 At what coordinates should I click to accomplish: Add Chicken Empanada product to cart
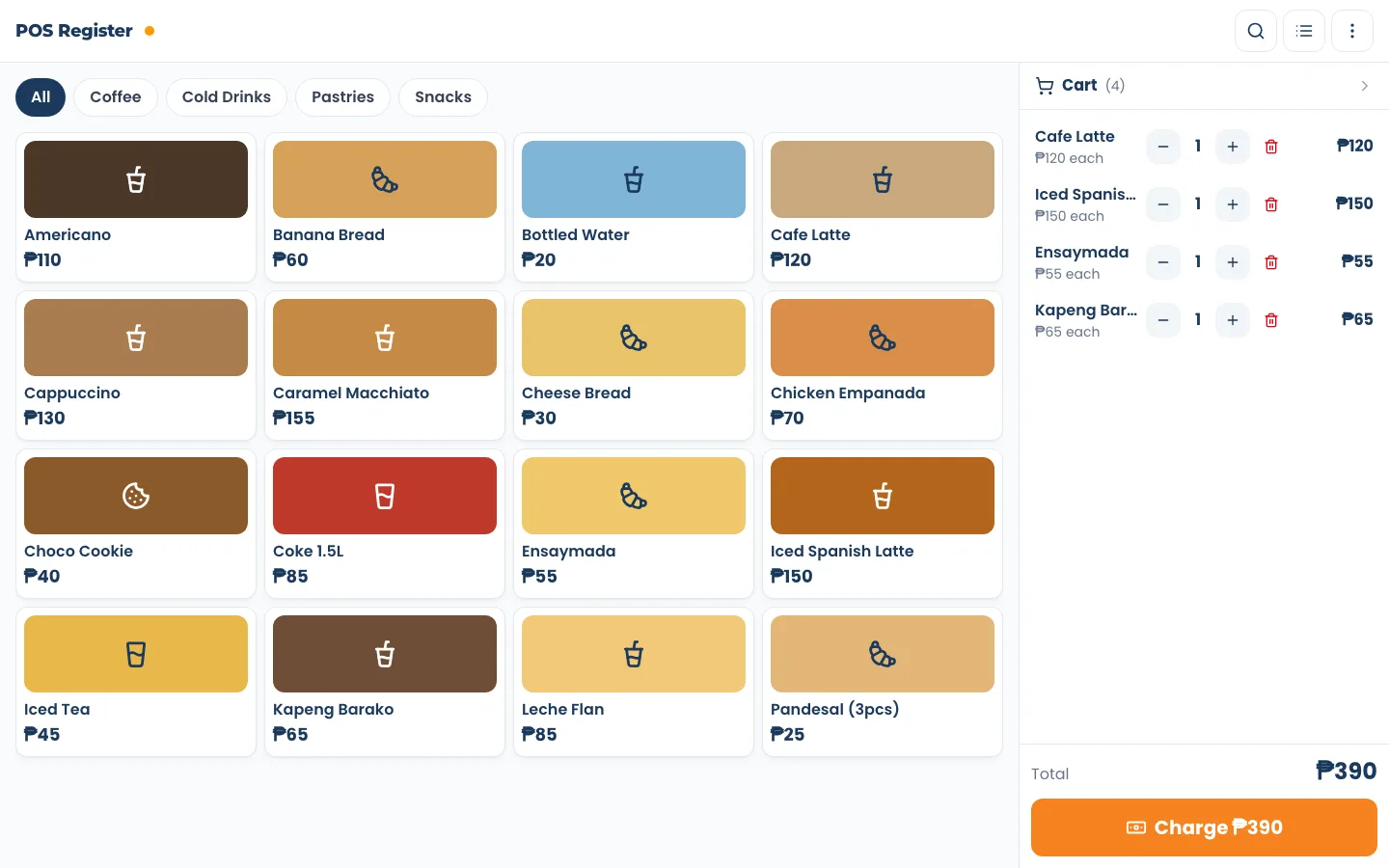(883, 366)
